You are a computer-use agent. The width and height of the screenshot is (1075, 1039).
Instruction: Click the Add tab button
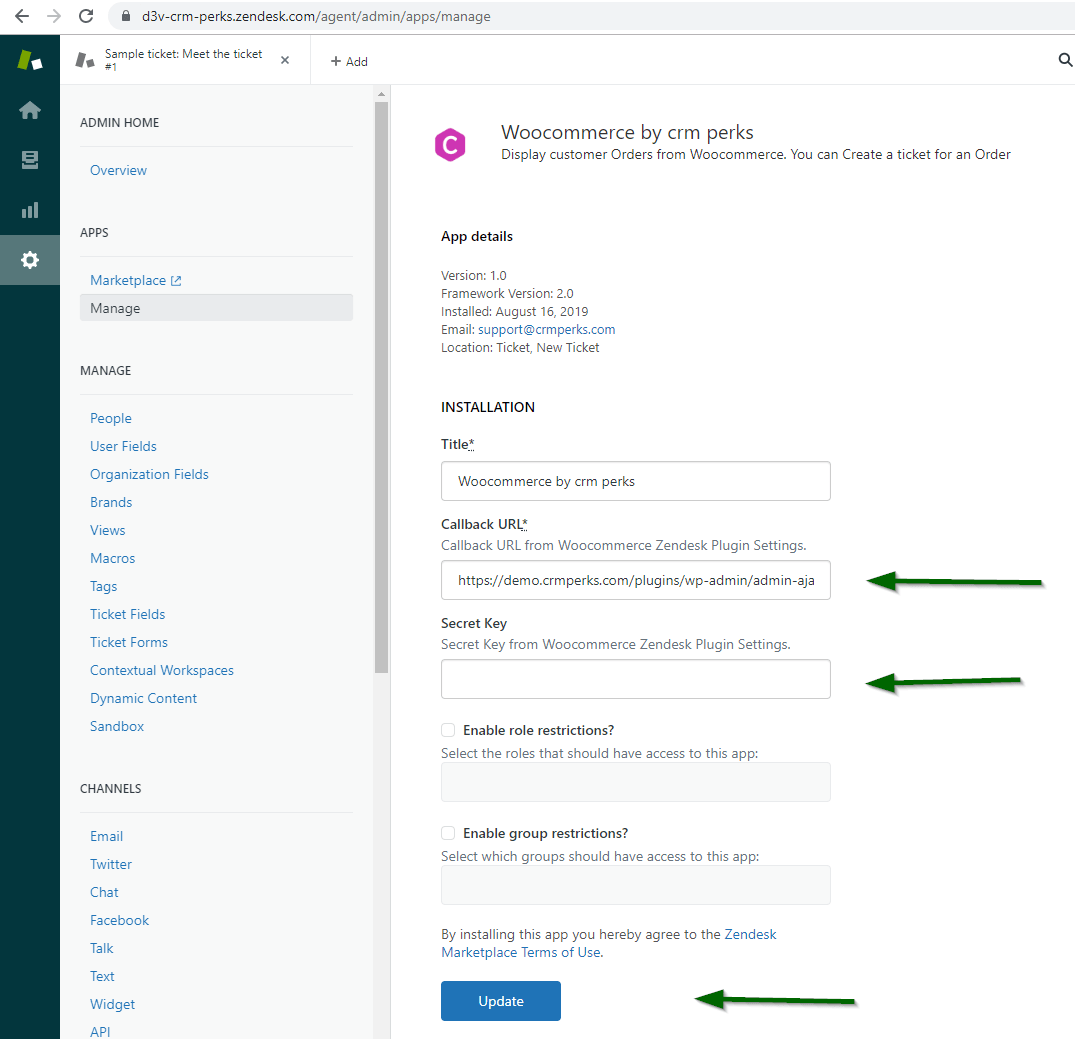click(x=349, y=61)
